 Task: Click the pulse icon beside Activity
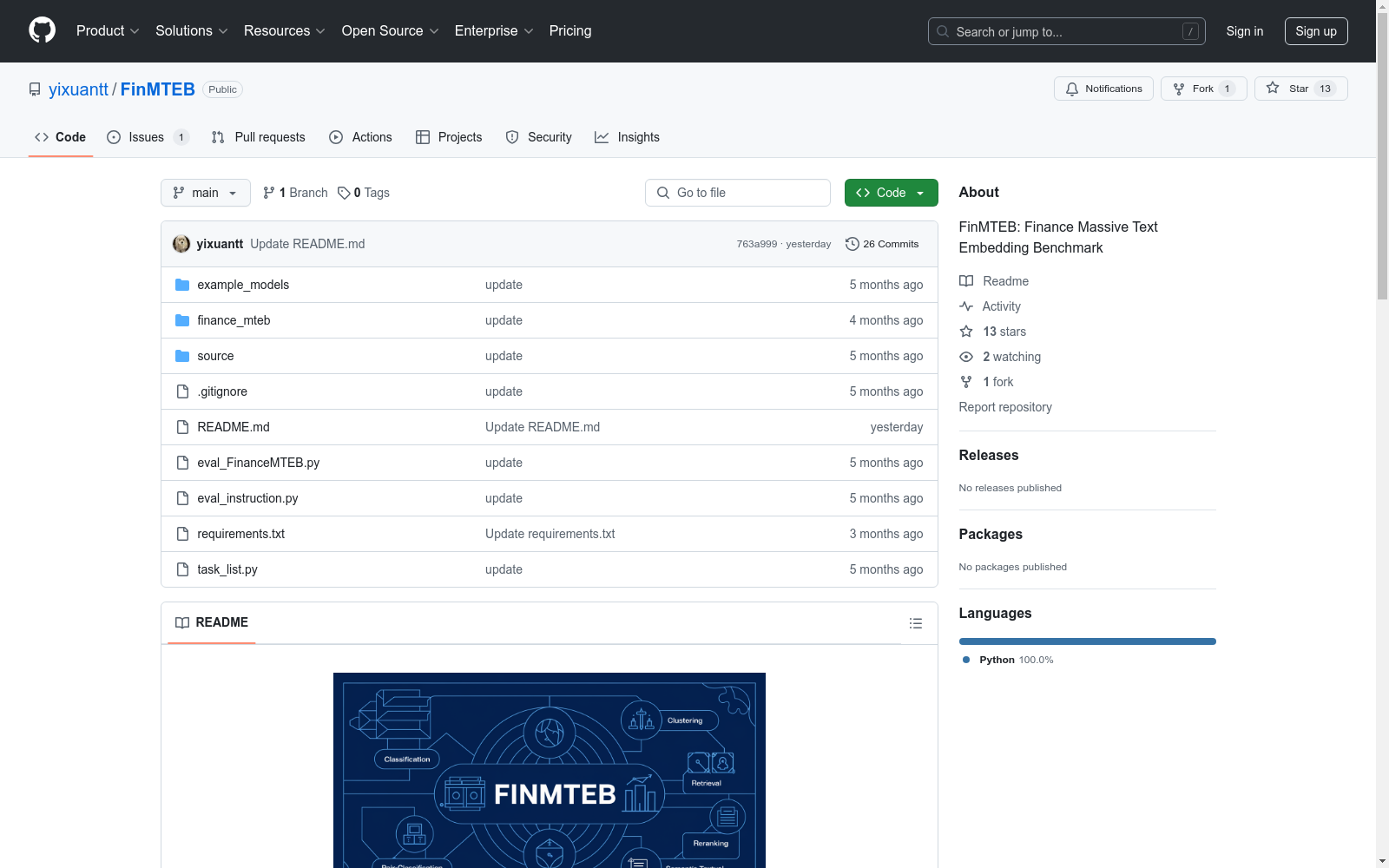point(966,306)
